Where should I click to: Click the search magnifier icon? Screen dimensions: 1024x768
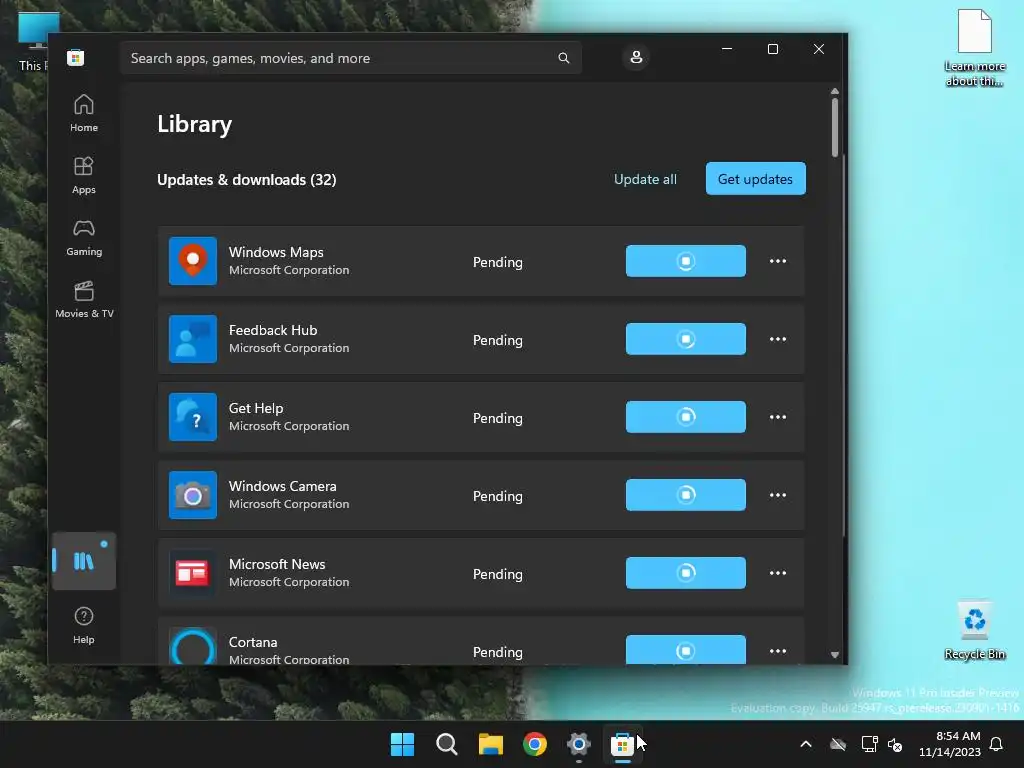click(x=564, y=58)
